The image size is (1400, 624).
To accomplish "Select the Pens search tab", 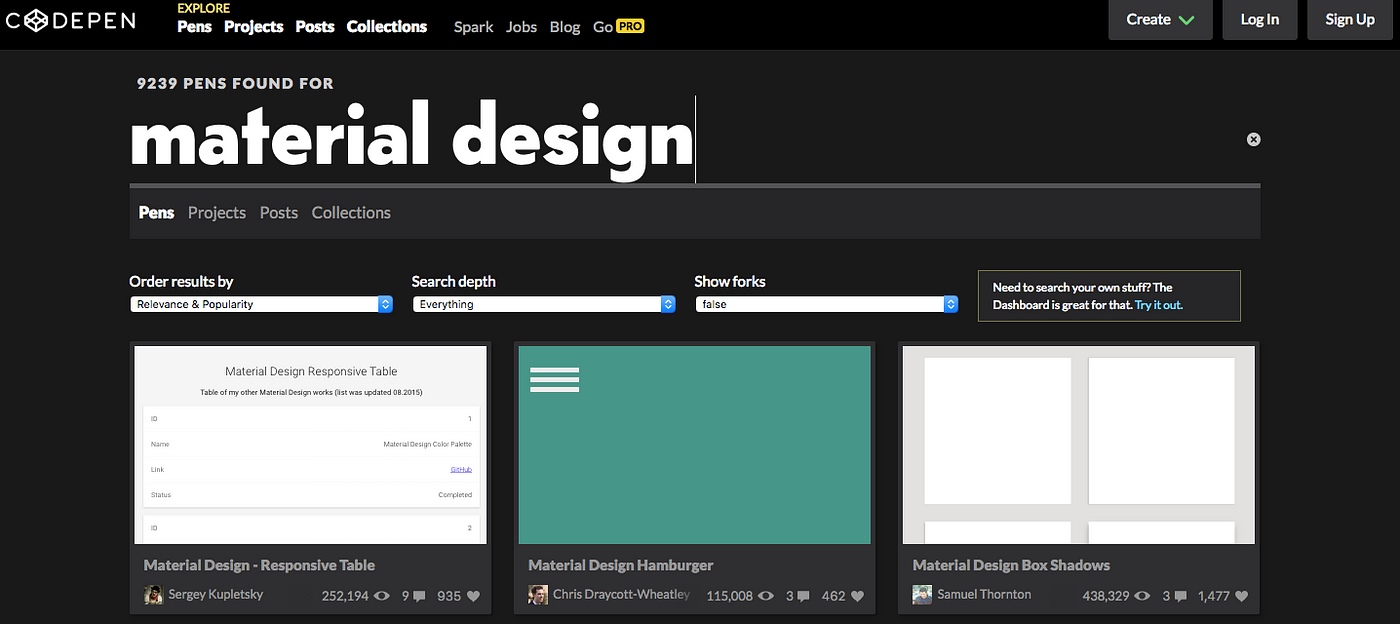I will (156, 212).
